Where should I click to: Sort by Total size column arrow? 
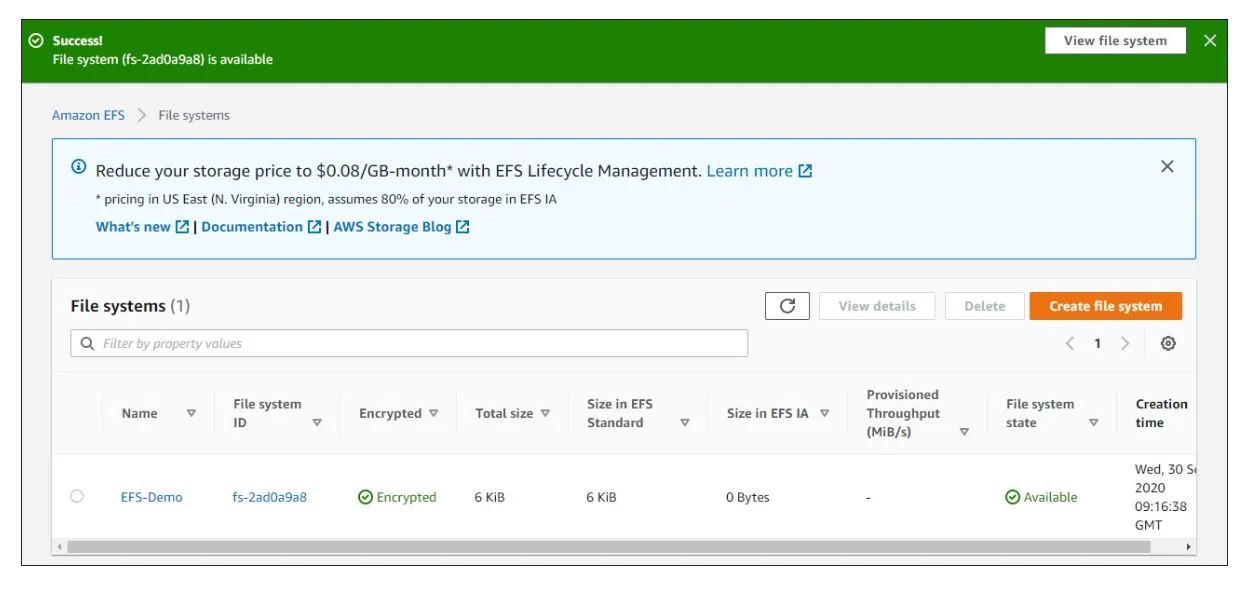pyautogui.click(x=545, y=413)
